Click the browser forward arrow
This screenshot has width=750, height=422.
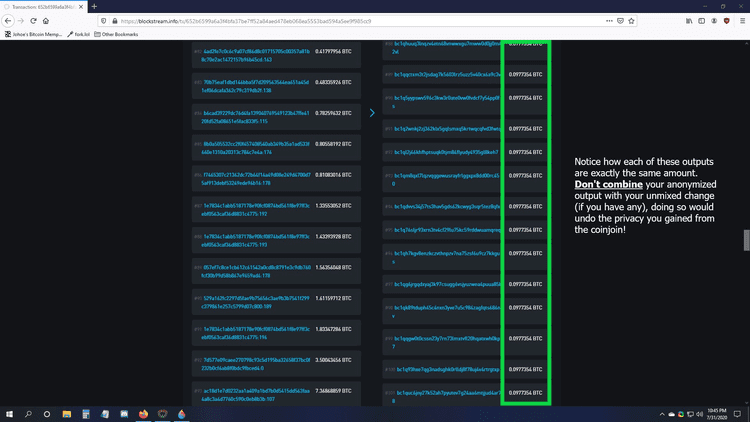pos(21,21)
